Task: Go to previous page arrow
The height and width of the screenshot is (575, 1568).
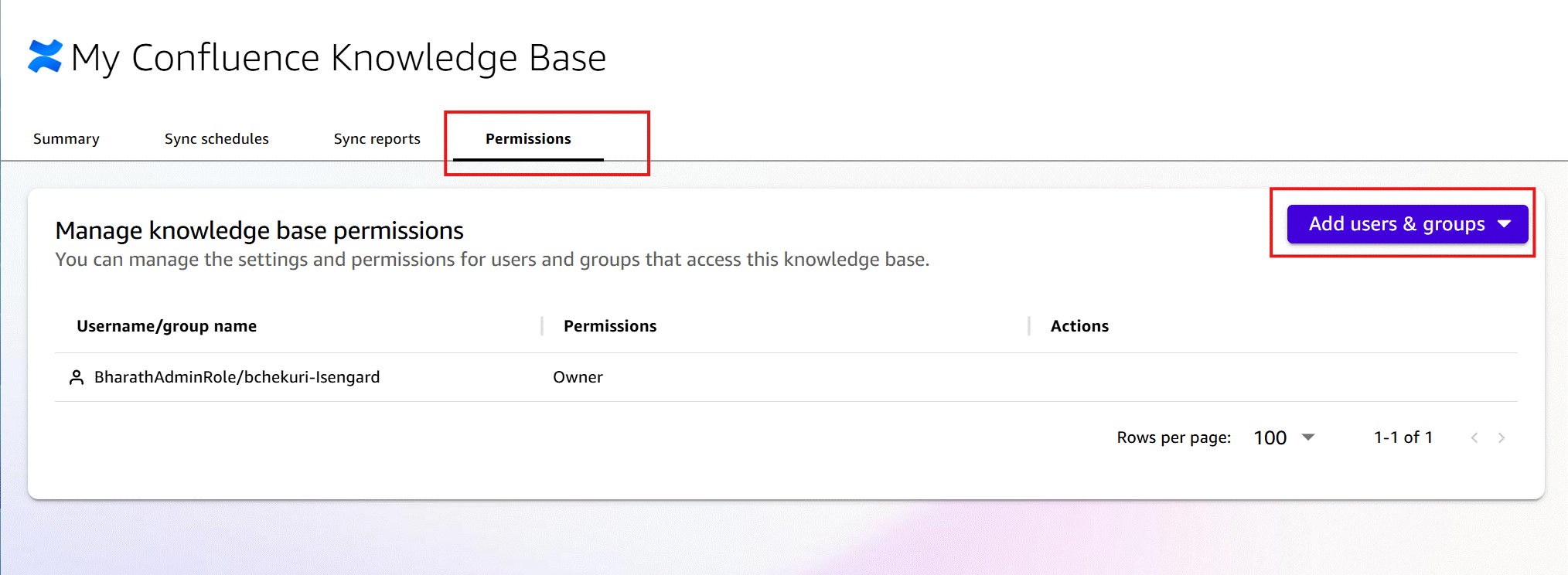Action: point(1474,437)
